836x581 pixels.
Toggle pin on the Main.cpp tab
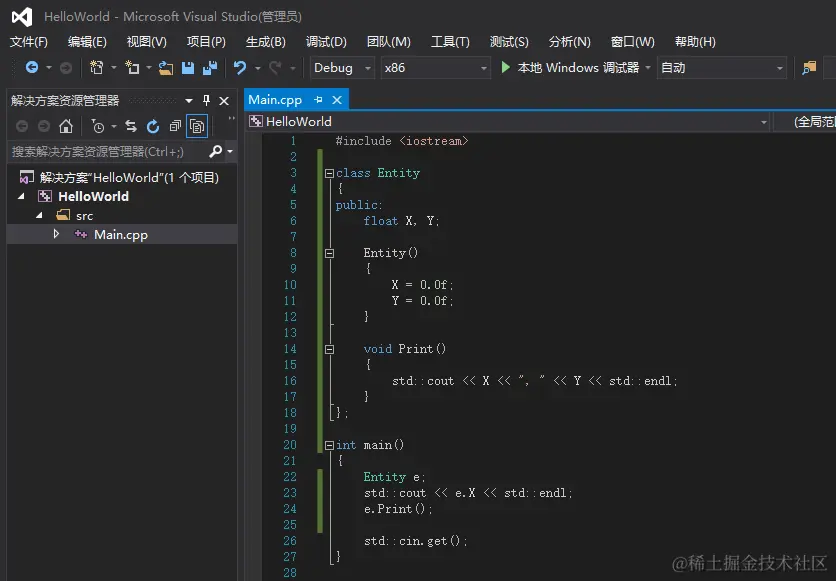pos(318,100)
